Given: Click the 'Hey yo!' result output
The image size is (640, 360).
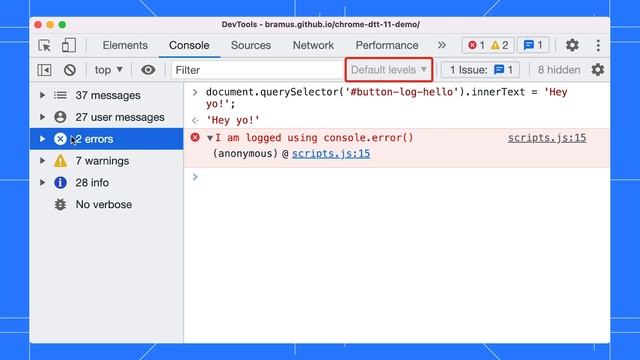Looking at the screenshot, I should pyautogui.click(x=233, y=120).
